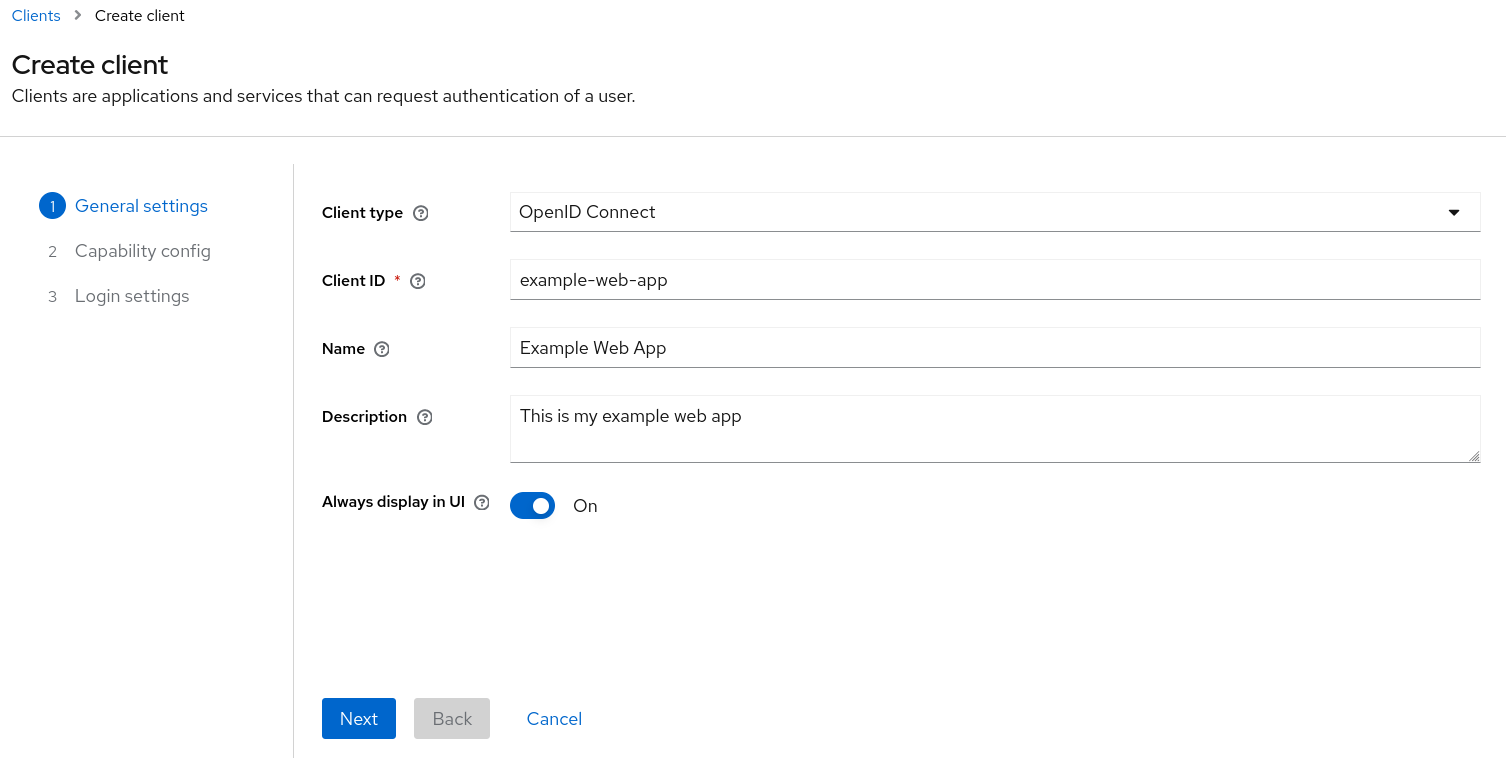The height and width of the screenshot is (758, 1506).
Task: Click the Client type help icon
Action: (x=421, y=213)
